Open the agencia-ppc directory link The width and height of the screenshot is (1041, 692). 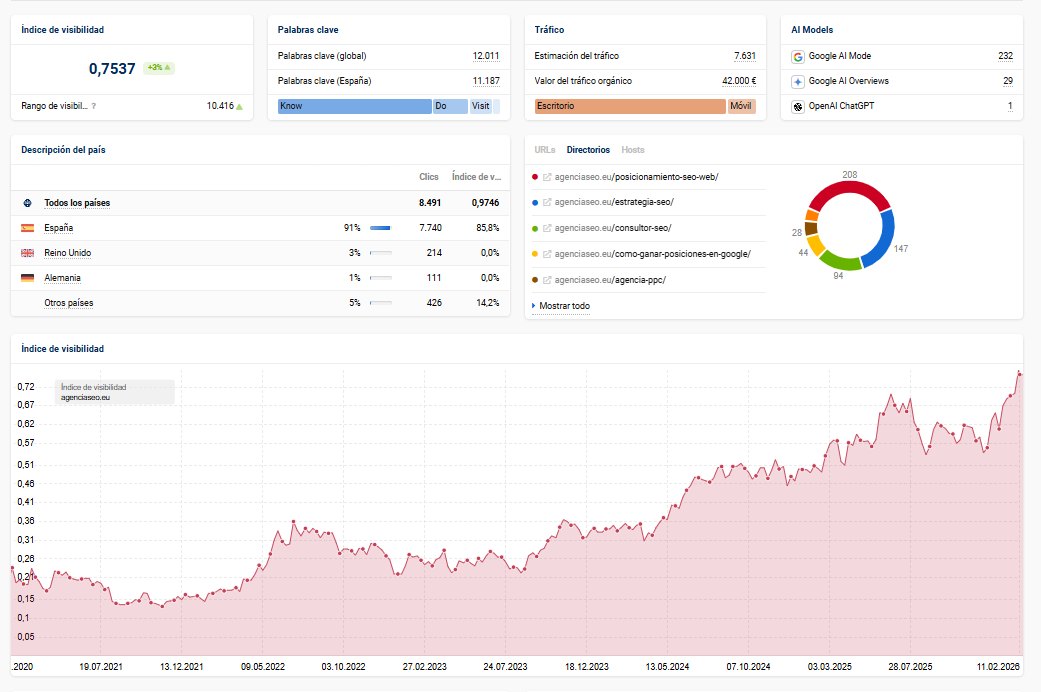(609, 280)
